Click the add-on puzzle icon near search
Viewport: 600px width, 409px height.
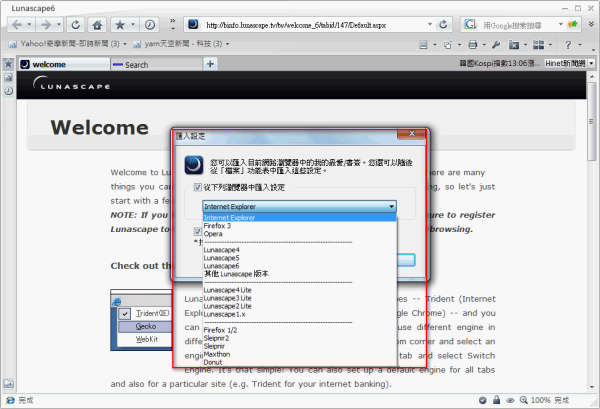572,24
